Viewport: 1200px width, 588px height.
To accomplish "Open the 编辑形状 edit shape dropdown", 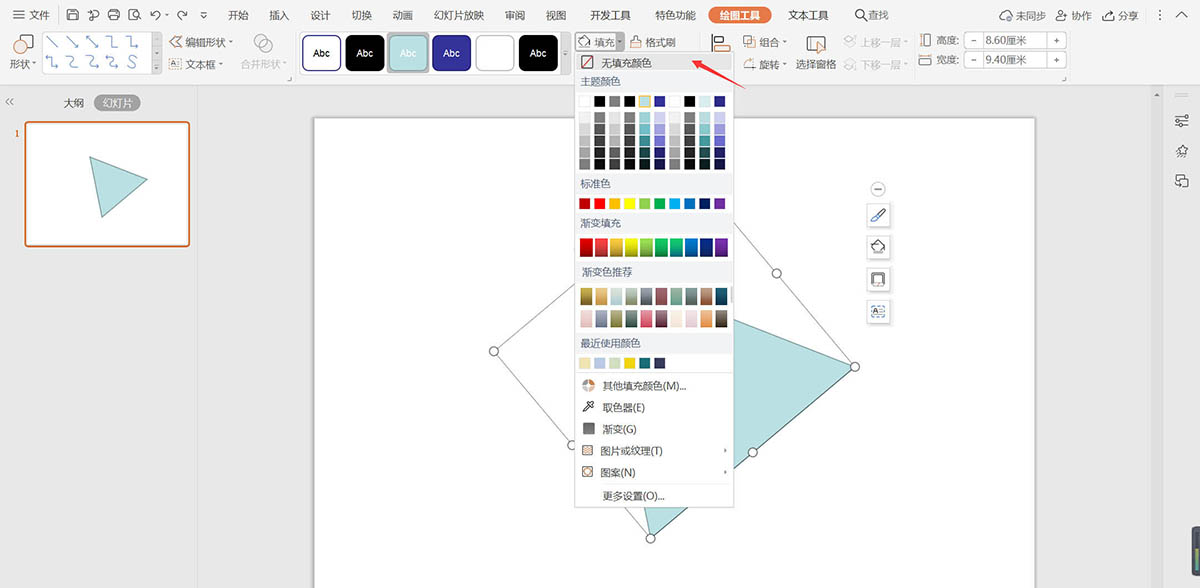I will [x=202, y=42].
